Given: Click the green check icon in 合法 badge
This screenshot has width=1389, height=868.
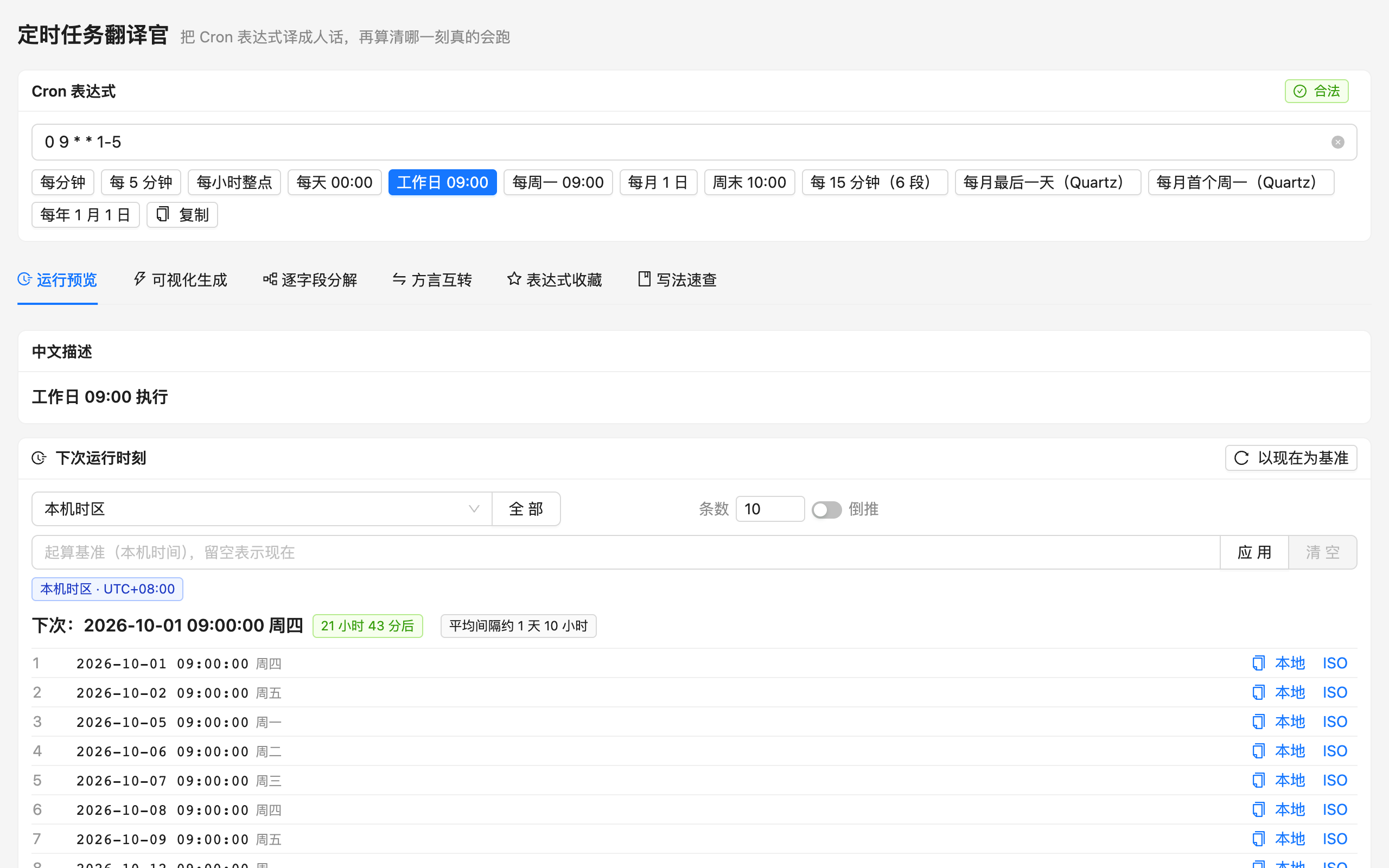Looking at the screenshot, I should [x=1300, y=91].
